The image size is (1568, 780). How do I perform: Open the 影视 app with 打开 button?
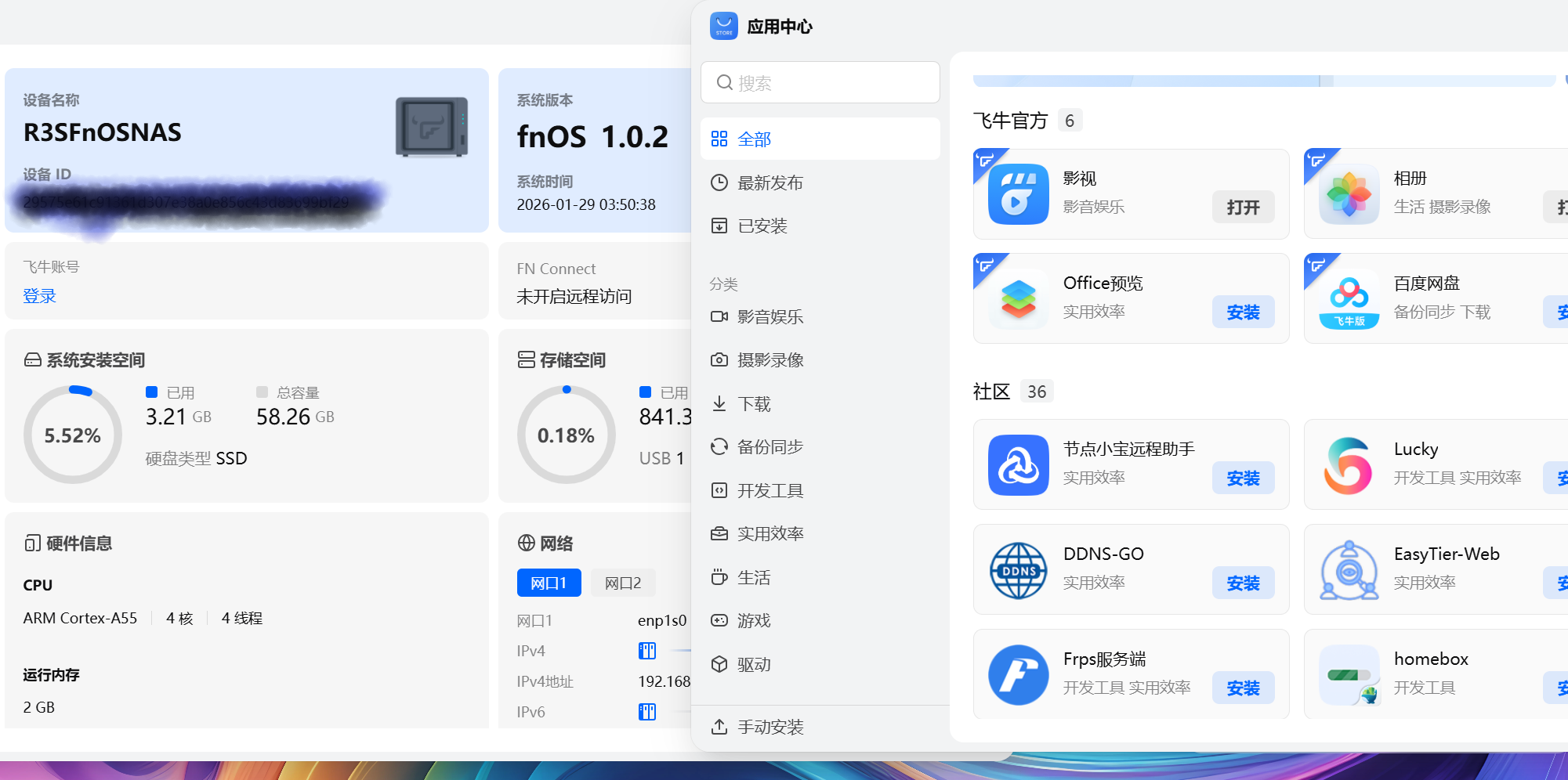1243,207
